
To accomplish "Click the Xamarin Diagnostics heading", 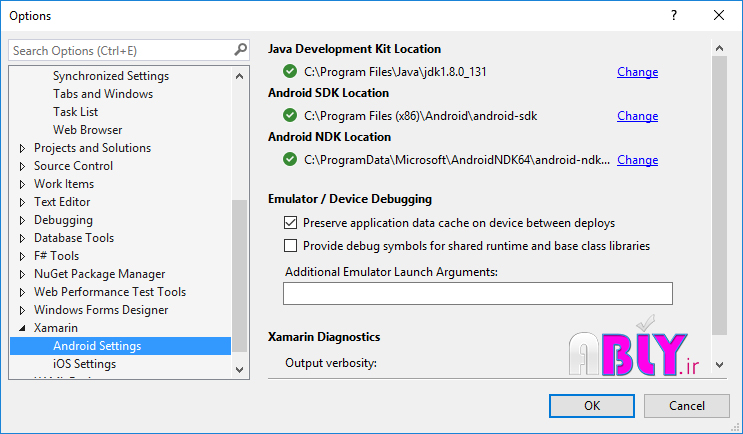I will [324, 337].
